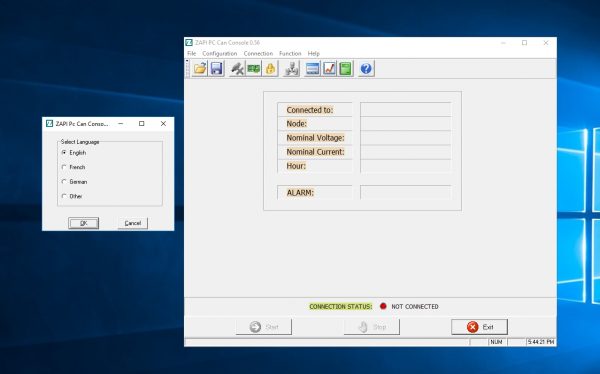The width and height of the screenshot is (600, 374).
Task: Click the Nominal Voltage value field
Action: click(x=406, y=138)
